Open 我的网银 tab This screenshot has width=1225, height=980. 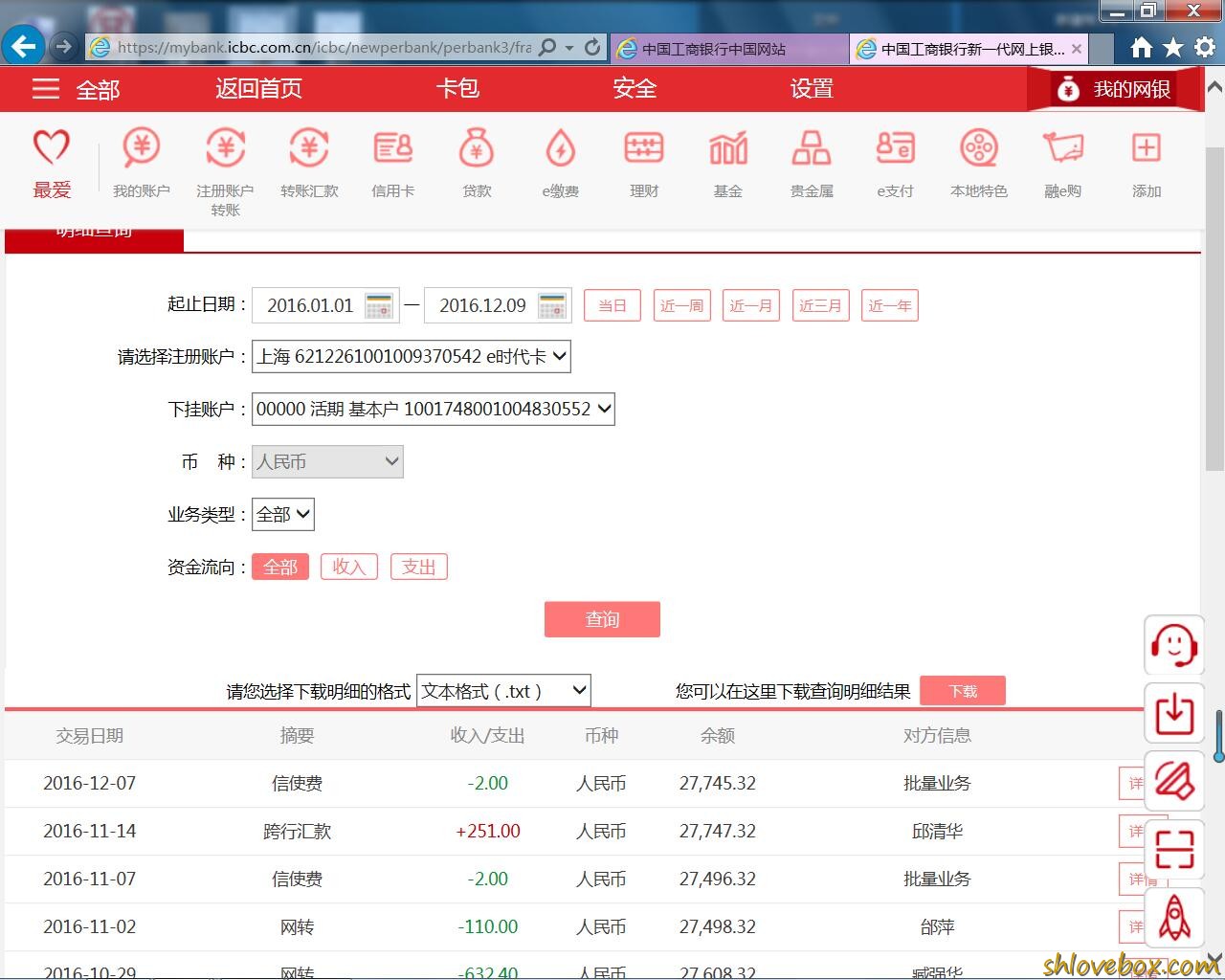pos(1115,89)
